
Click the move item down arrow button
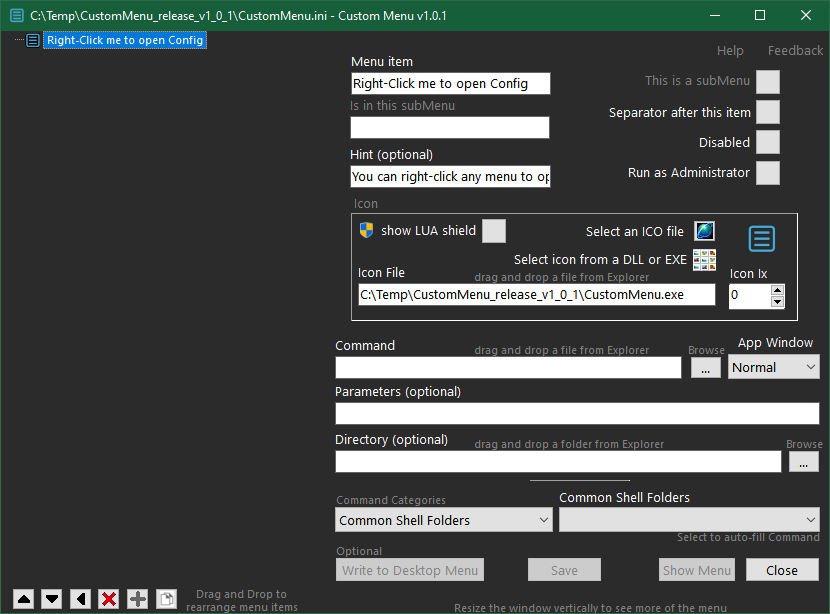point(52,599)
